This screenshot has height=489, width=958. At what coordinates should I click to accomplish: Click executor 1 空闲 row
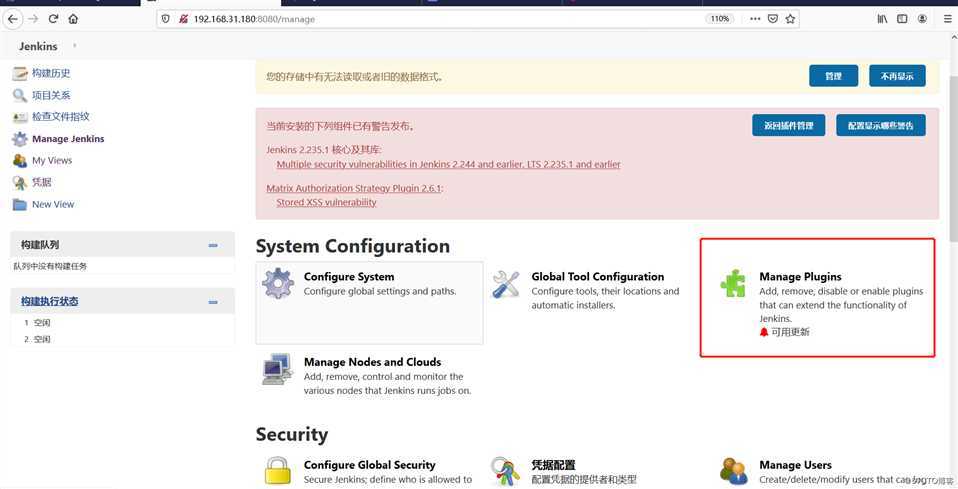(122, 323)
